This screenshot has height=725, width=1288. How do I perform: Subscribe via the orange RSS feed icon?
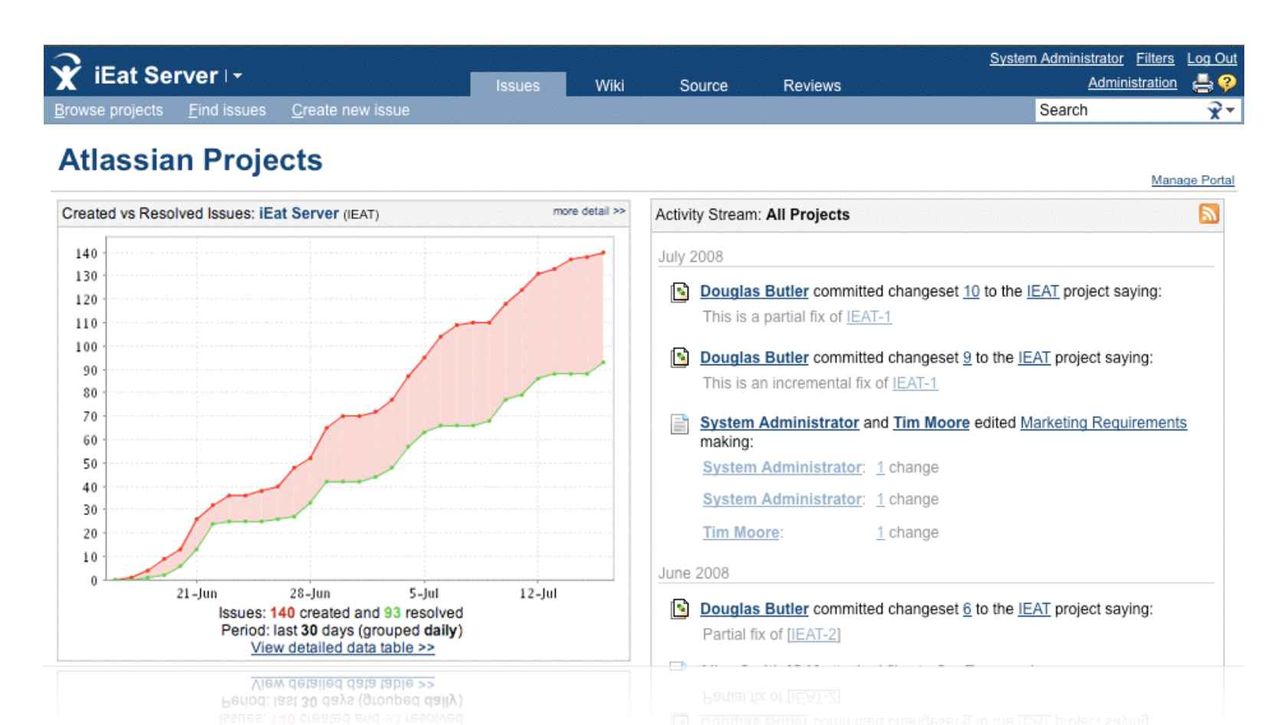pyautogui.click(x=1208, y=214)
